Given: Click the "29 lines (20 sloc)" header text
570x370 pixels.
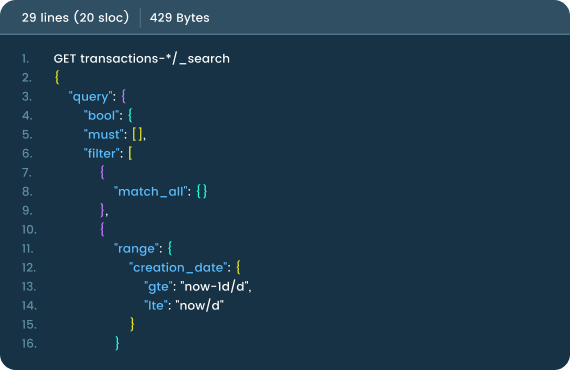Looking at the screenshot, I should click(x=75, y=17).
